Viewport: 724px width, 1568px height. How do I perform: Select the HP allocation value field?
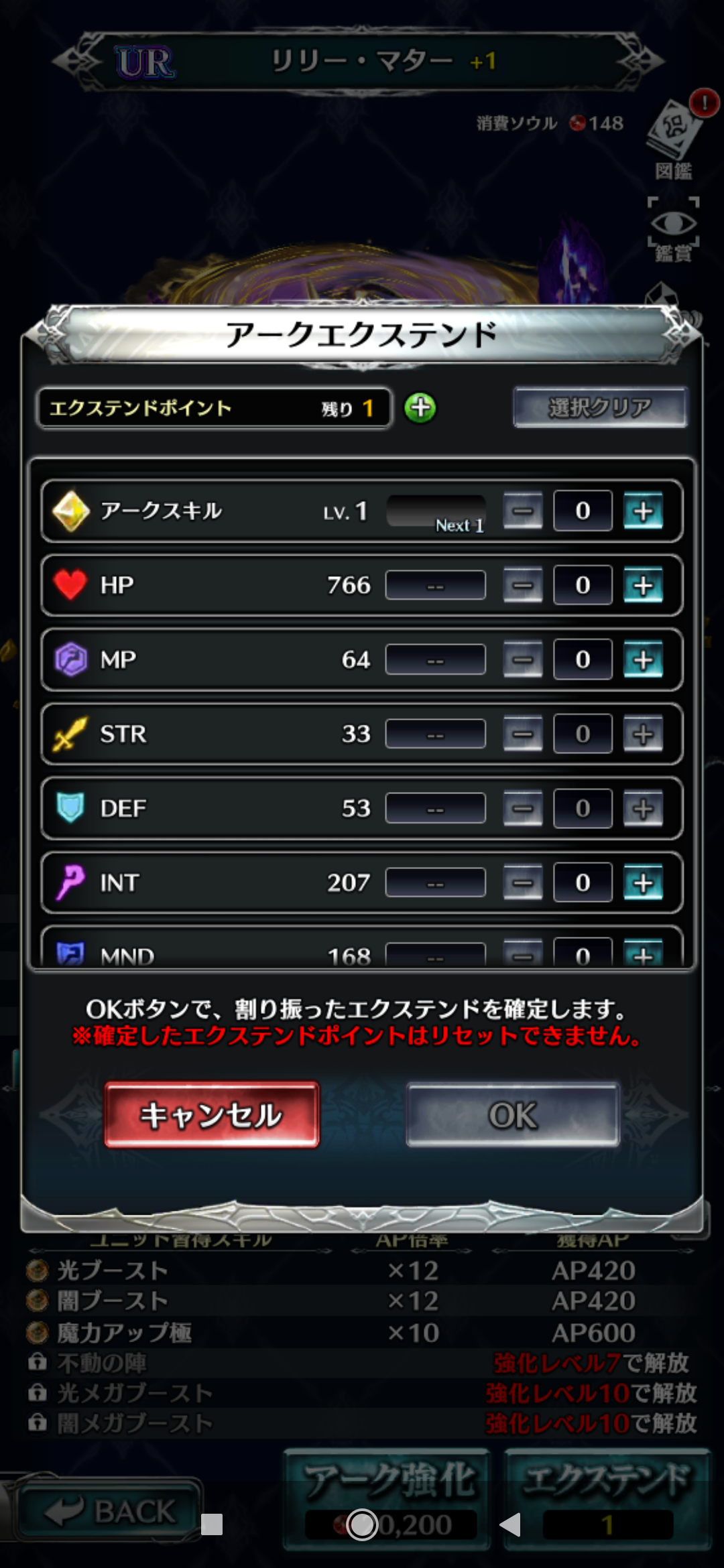pyautogui.click(x=583, y=586)
